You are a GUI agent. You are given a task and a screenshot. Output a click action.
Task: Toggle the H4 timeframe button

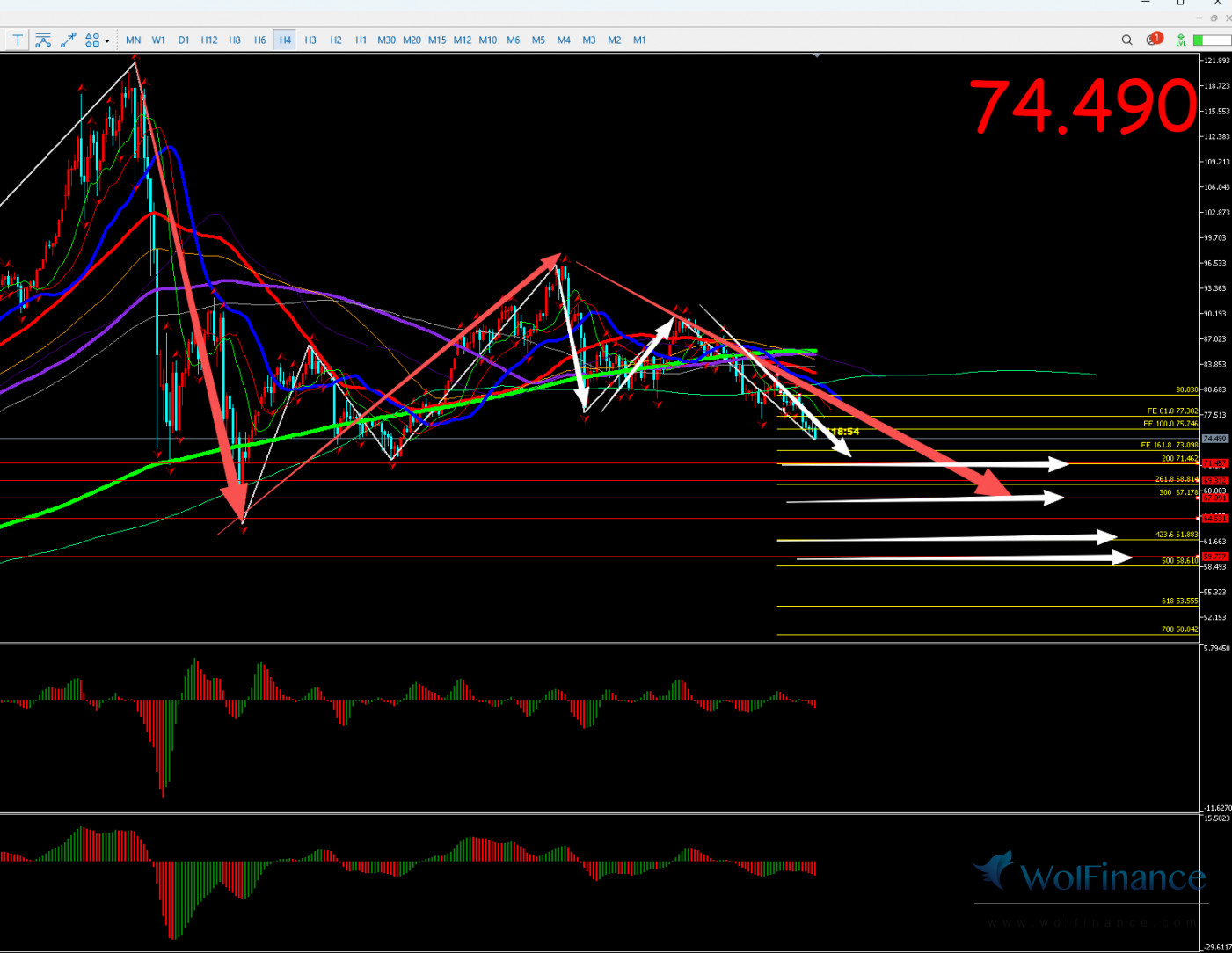pos(285,40)
